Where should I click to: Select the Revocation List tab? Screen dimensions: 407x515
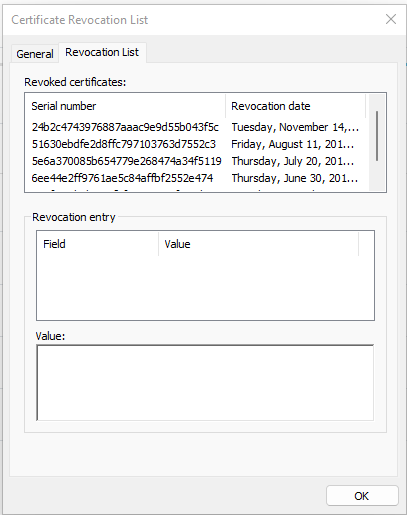(102, 52)
